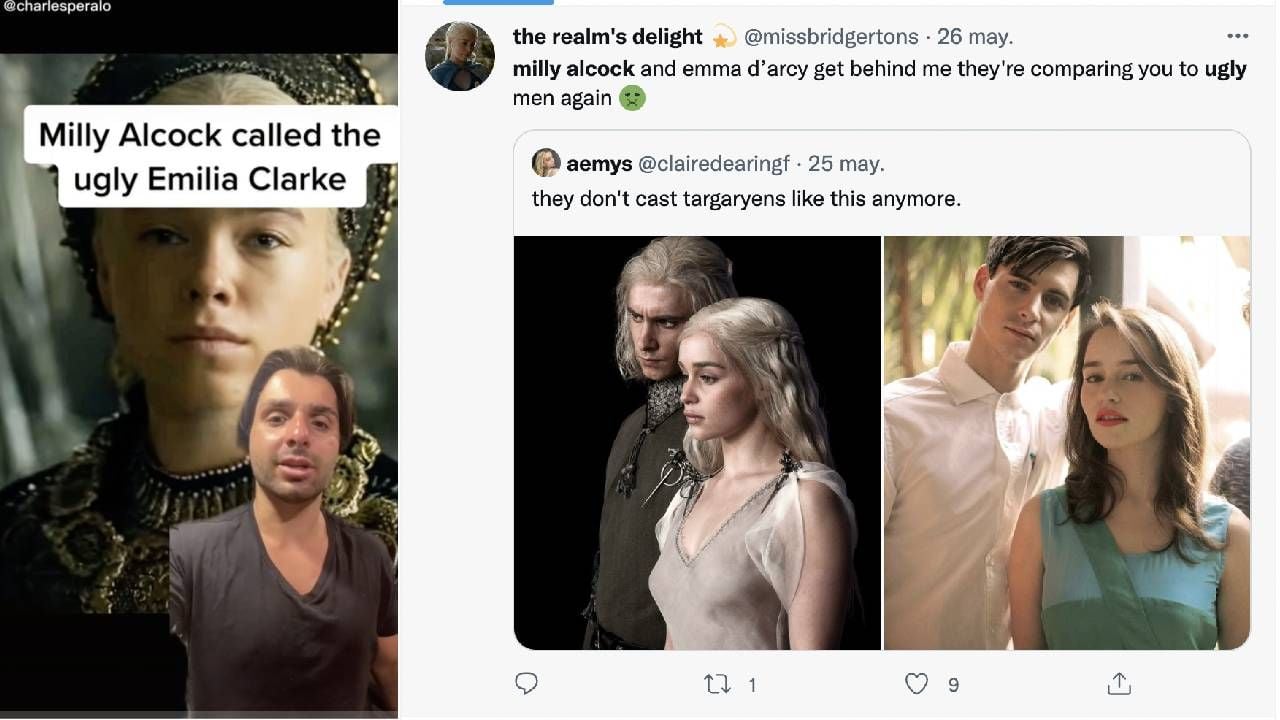The image size is (1280, 720).
Task: Open "the realm's delight" display name link
Action: tap(607, 37)
